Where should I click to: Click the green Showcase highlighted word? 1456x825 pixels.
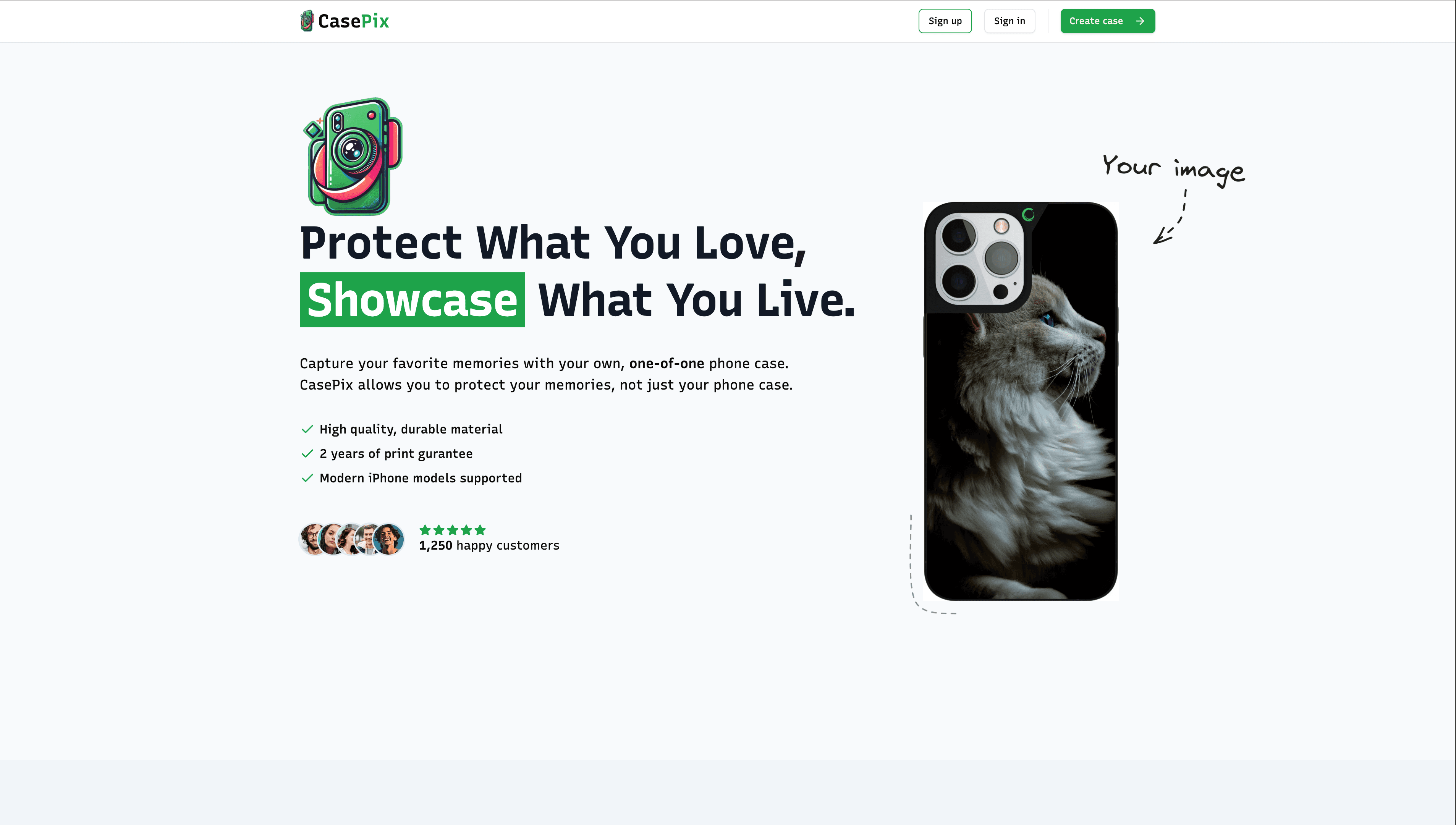click(412, 300)
